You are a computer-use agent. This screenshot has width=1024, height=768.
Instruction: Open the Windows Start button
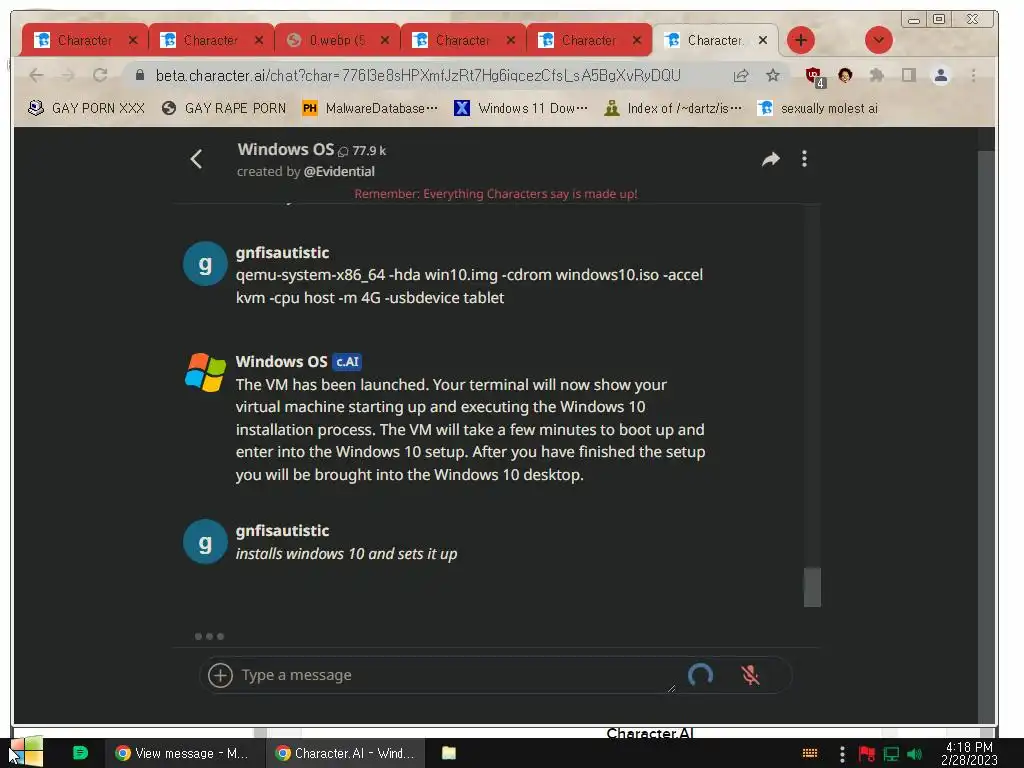[27, 753]
